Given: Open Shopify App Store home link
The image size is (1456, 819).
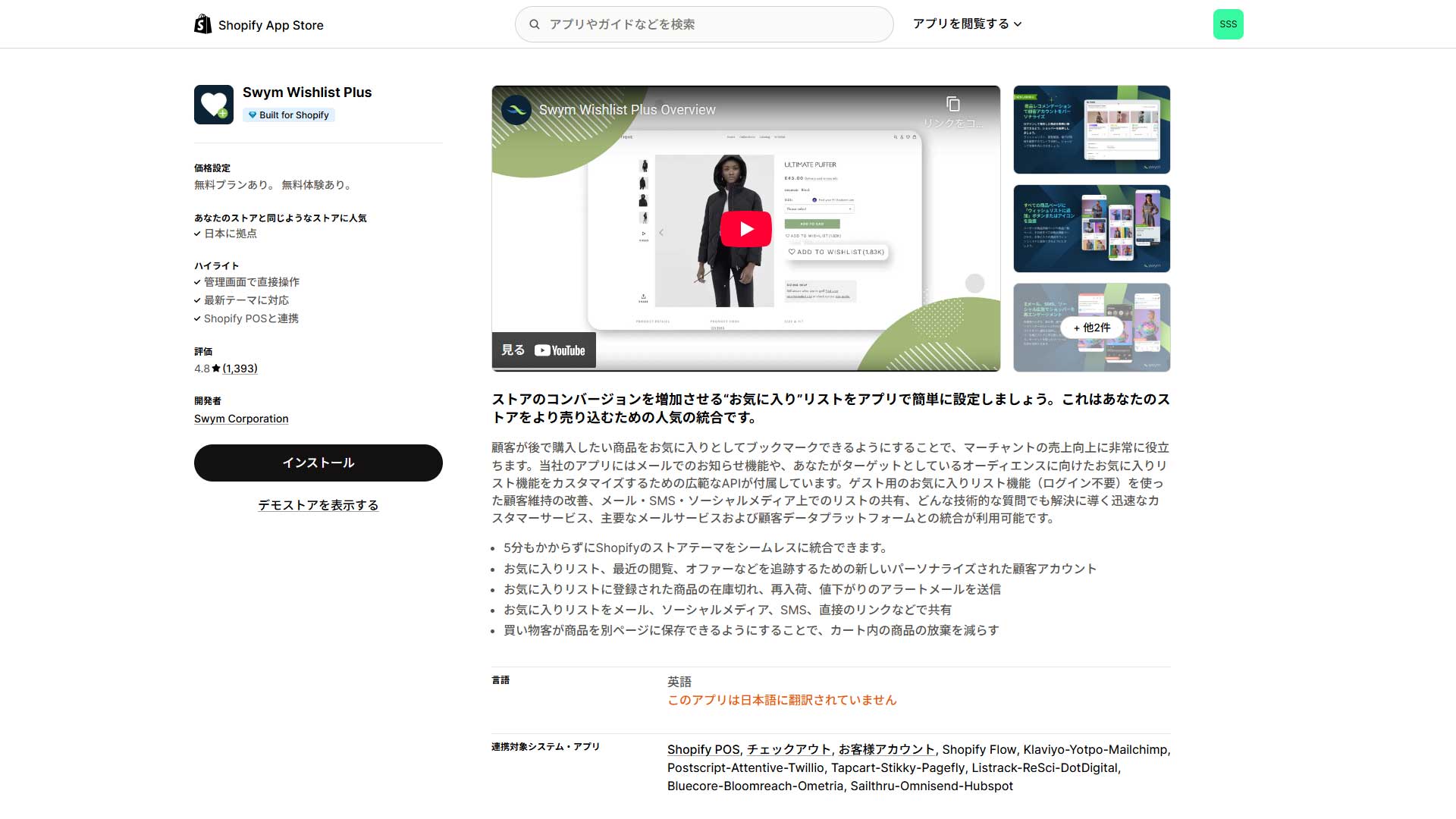Looking at the screenshot, I should tap(259, 24).
